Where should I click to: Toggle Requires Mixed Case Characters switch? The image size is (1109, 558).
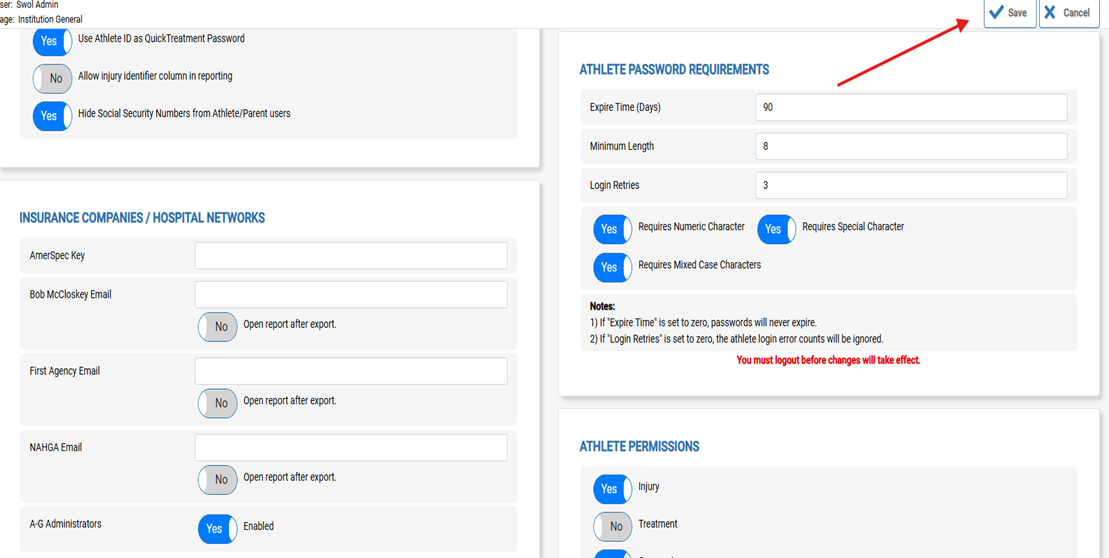[612, 267]
